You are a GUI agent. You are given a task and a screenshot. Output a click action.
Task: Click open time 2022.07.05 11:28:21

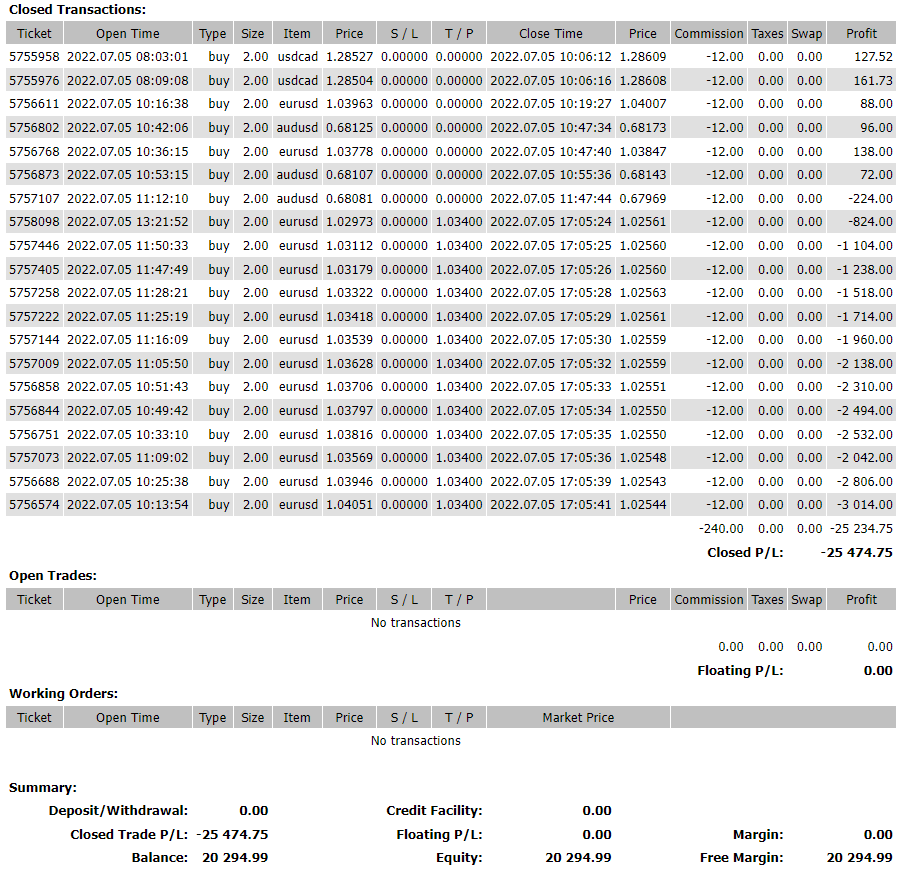128,293
